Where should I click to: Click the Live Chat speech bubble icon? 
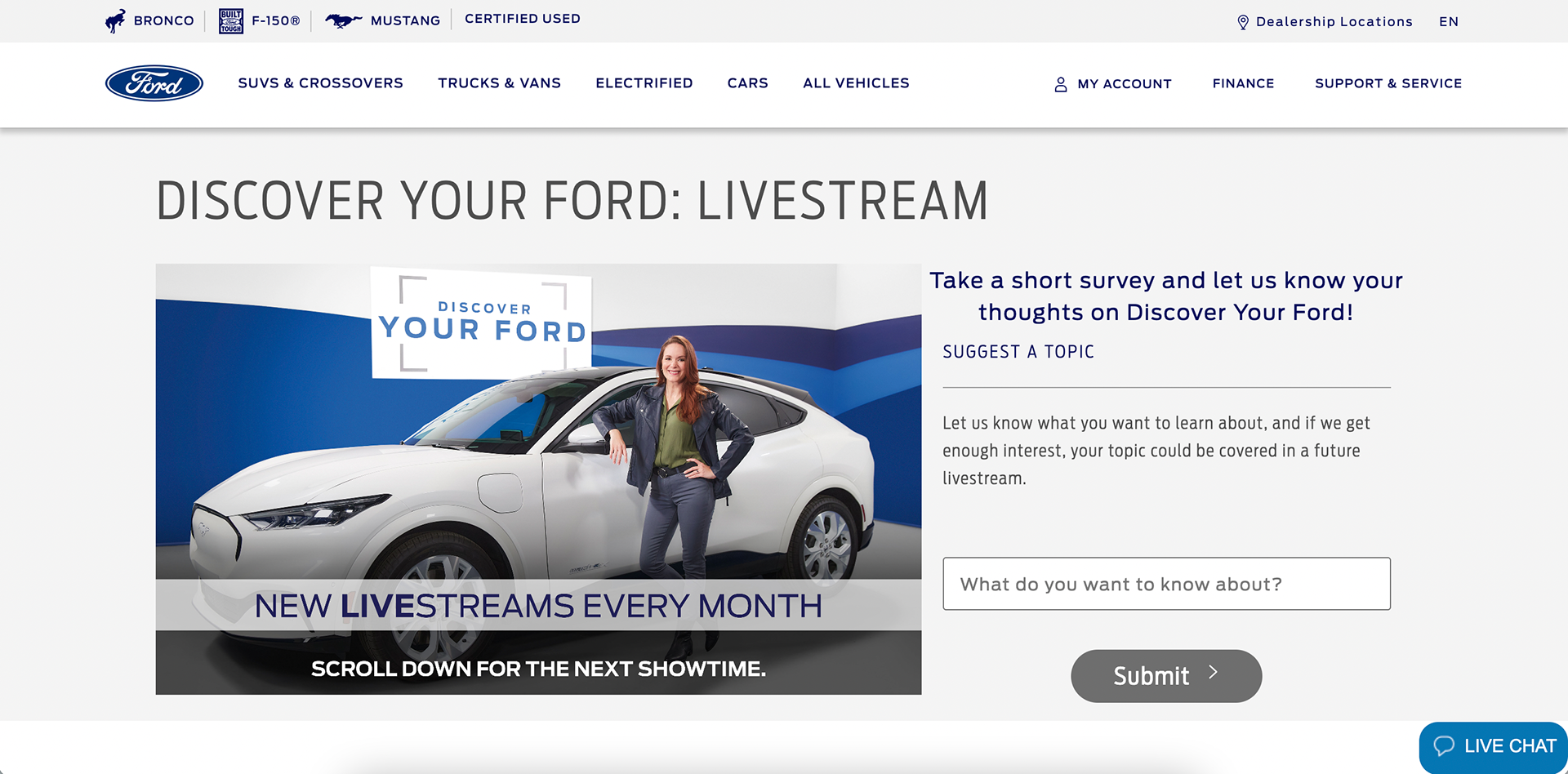(x=1444, y=745)
